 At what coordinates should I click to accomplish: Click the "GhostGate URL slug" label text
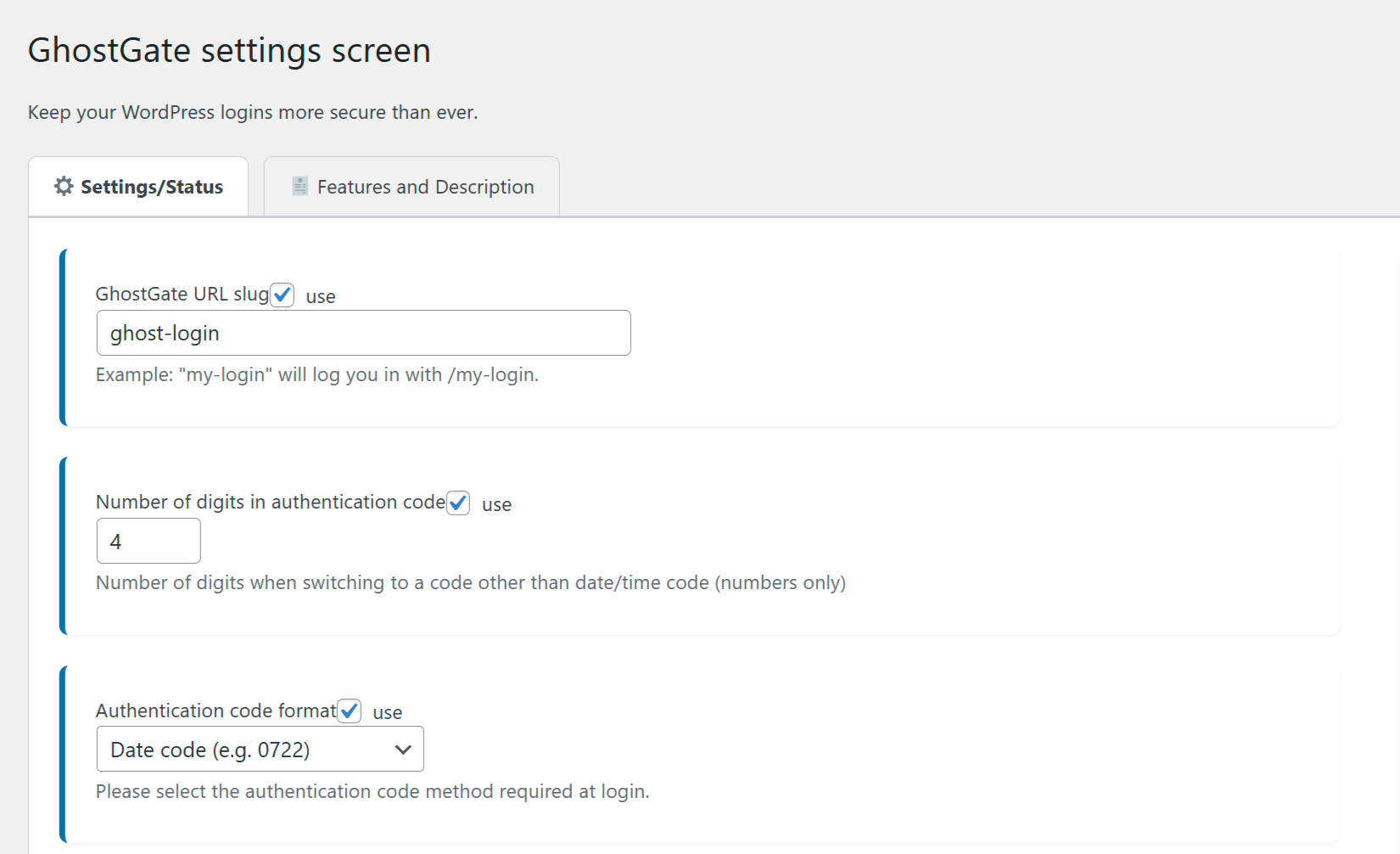pyautogui.click(x=182, y=294)
